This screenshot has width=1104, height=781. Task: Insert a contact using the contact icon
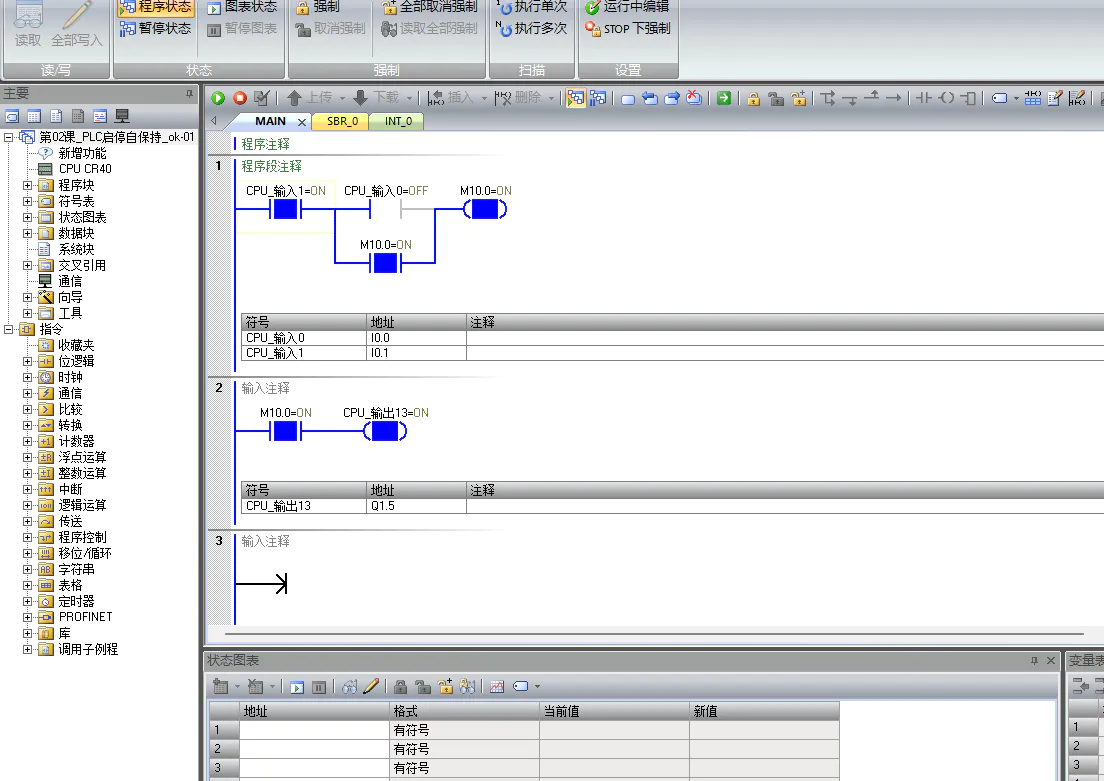coord(924,99)
